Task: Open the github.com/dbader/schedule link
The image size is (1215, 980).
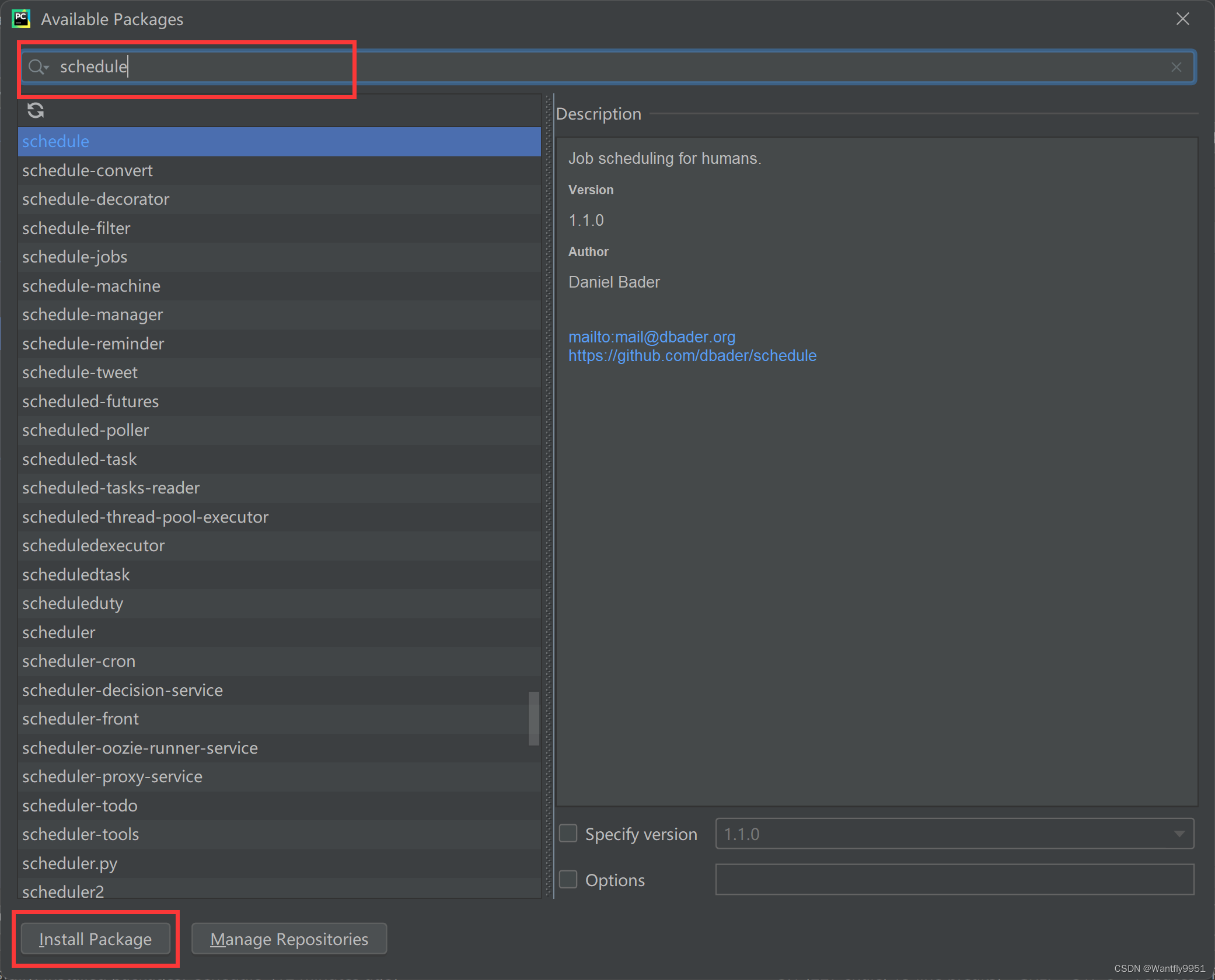Action: coord(692,356)
